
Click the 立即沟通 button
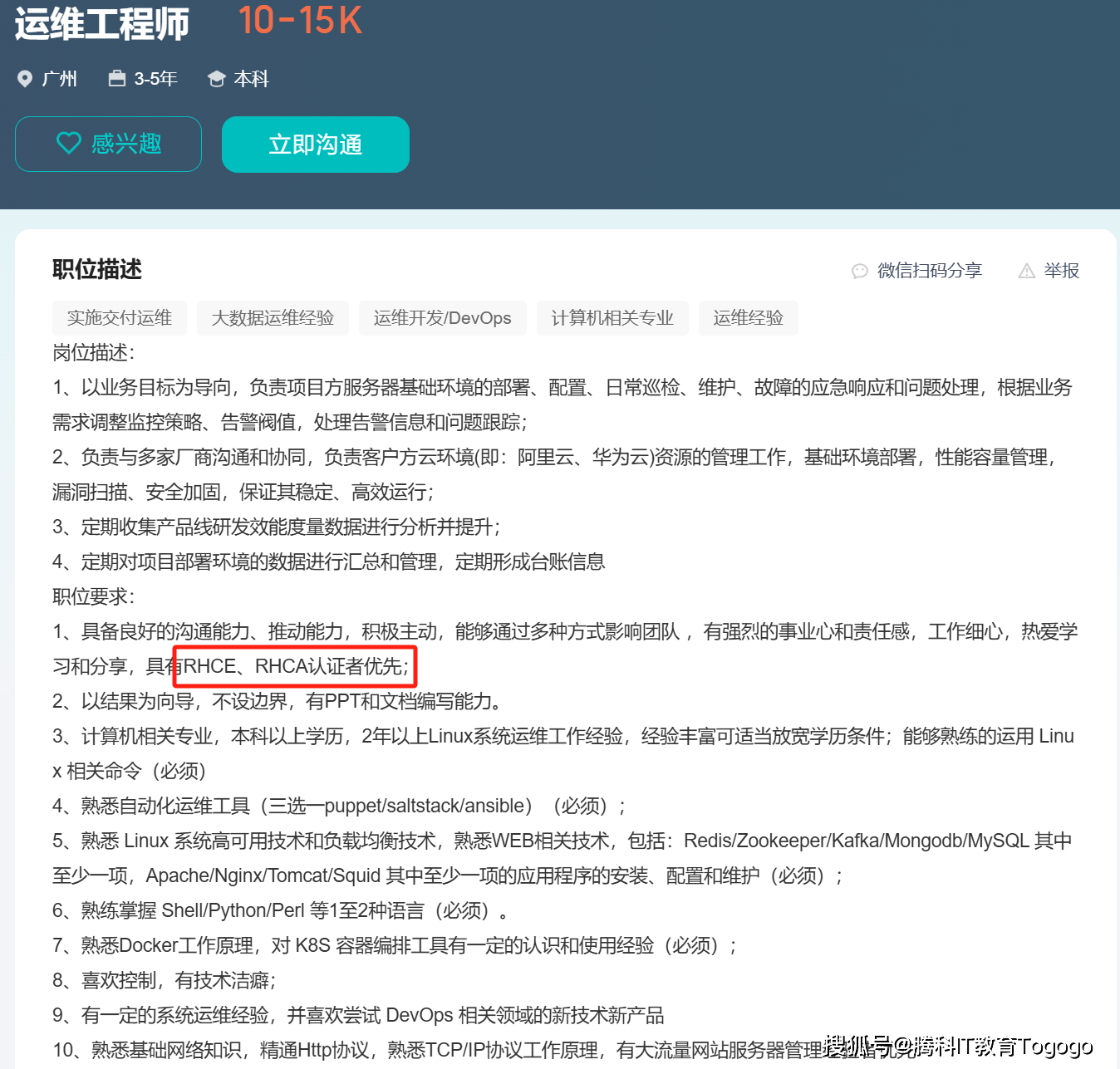pos(315,144)
